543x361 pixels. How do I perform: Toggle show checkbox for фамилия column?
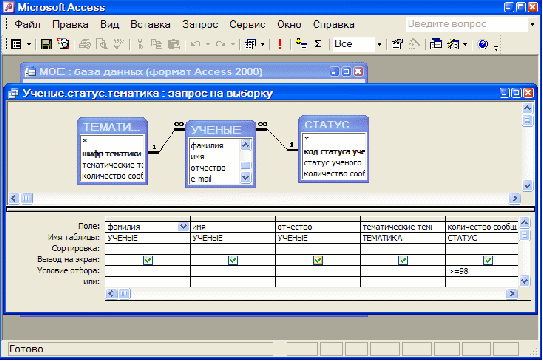pyautogui.click(x=148, y=260)
